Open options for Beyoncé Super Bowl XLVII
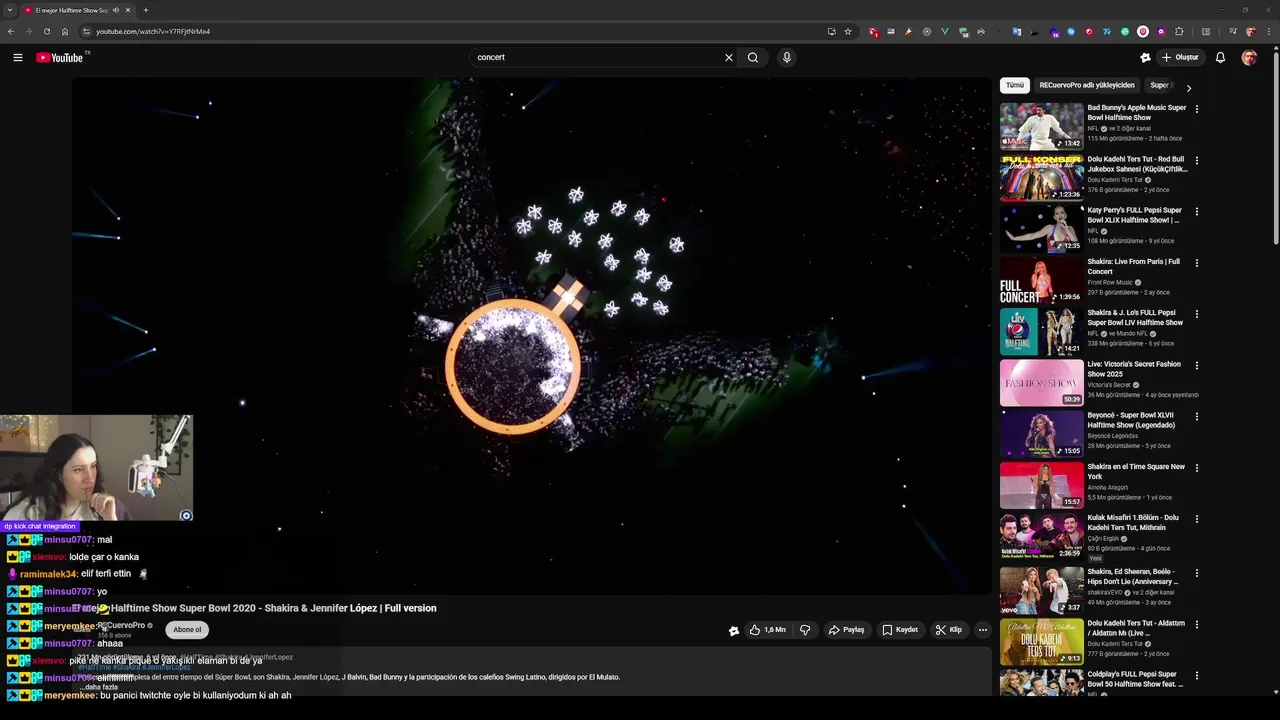Screen dimensions: 1280x720 [1197, 417]
